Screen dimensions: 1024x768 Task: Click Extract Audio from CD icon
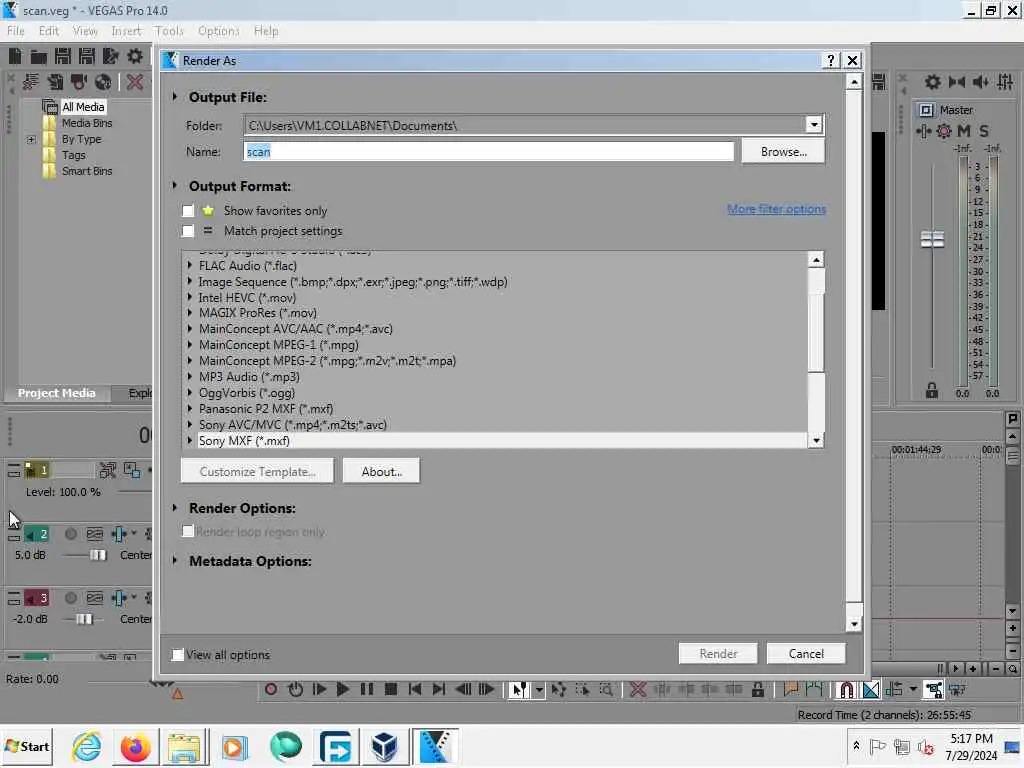point(103,82)
